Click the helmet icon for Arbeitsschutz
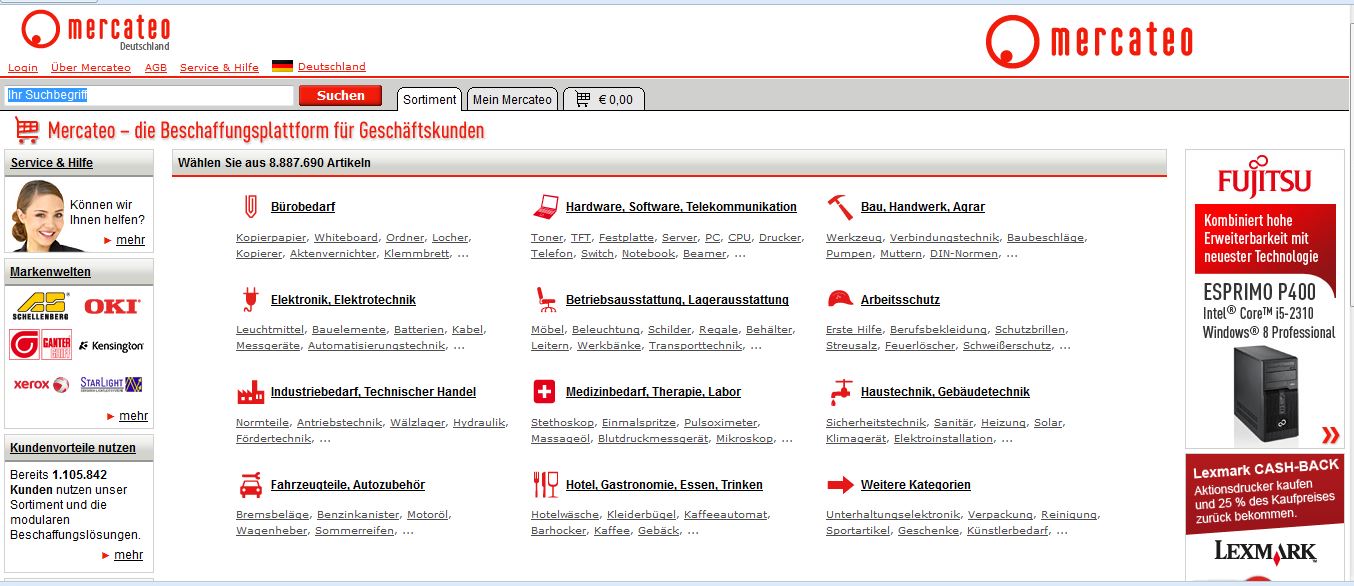The width and height of the screenshot is (1354, 586). click(x=840, y=299)
